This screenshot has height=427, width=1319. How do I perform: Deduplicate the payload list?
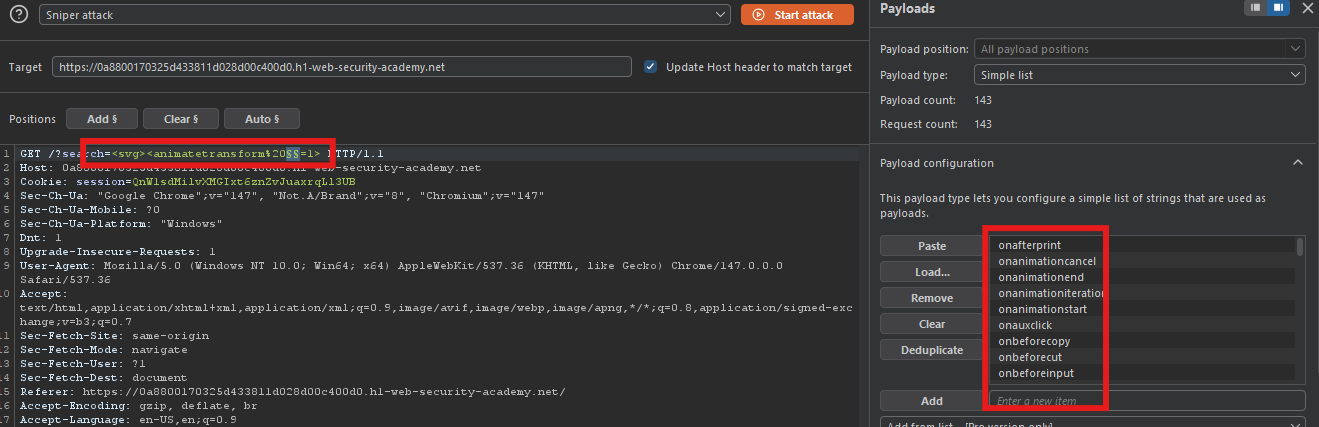pos(931,350)
